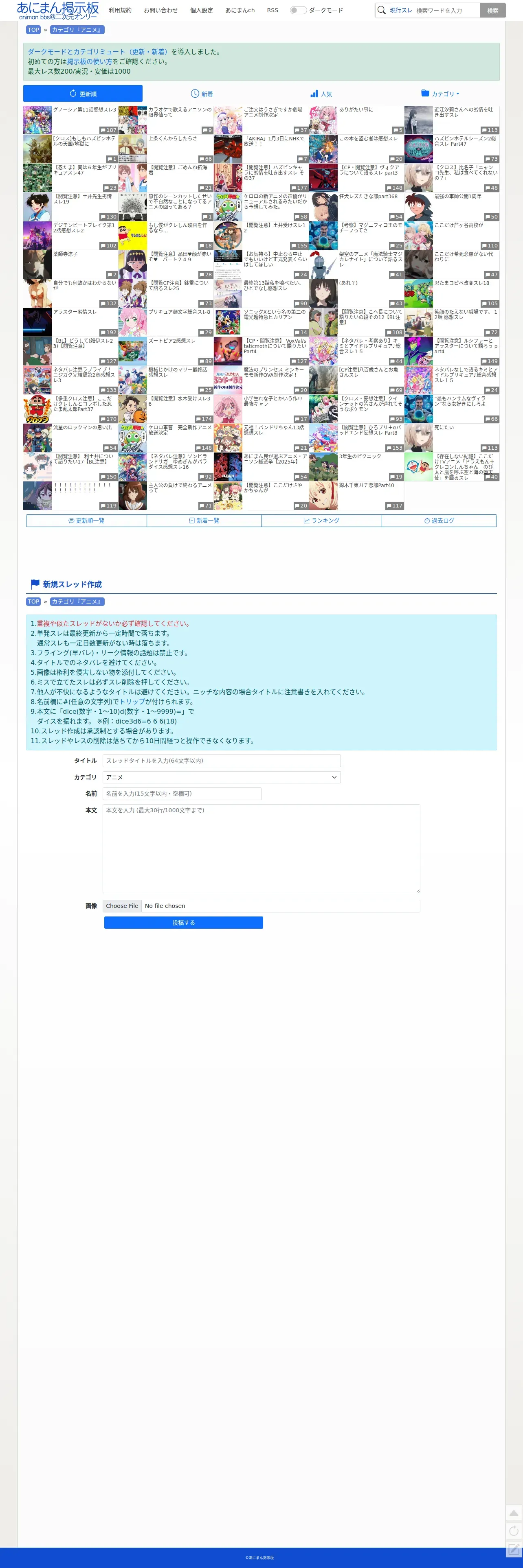The height and width of the screenshot is (1568, 523).
Task: Click the search magnifier icon in header
Action: point(382,10)
